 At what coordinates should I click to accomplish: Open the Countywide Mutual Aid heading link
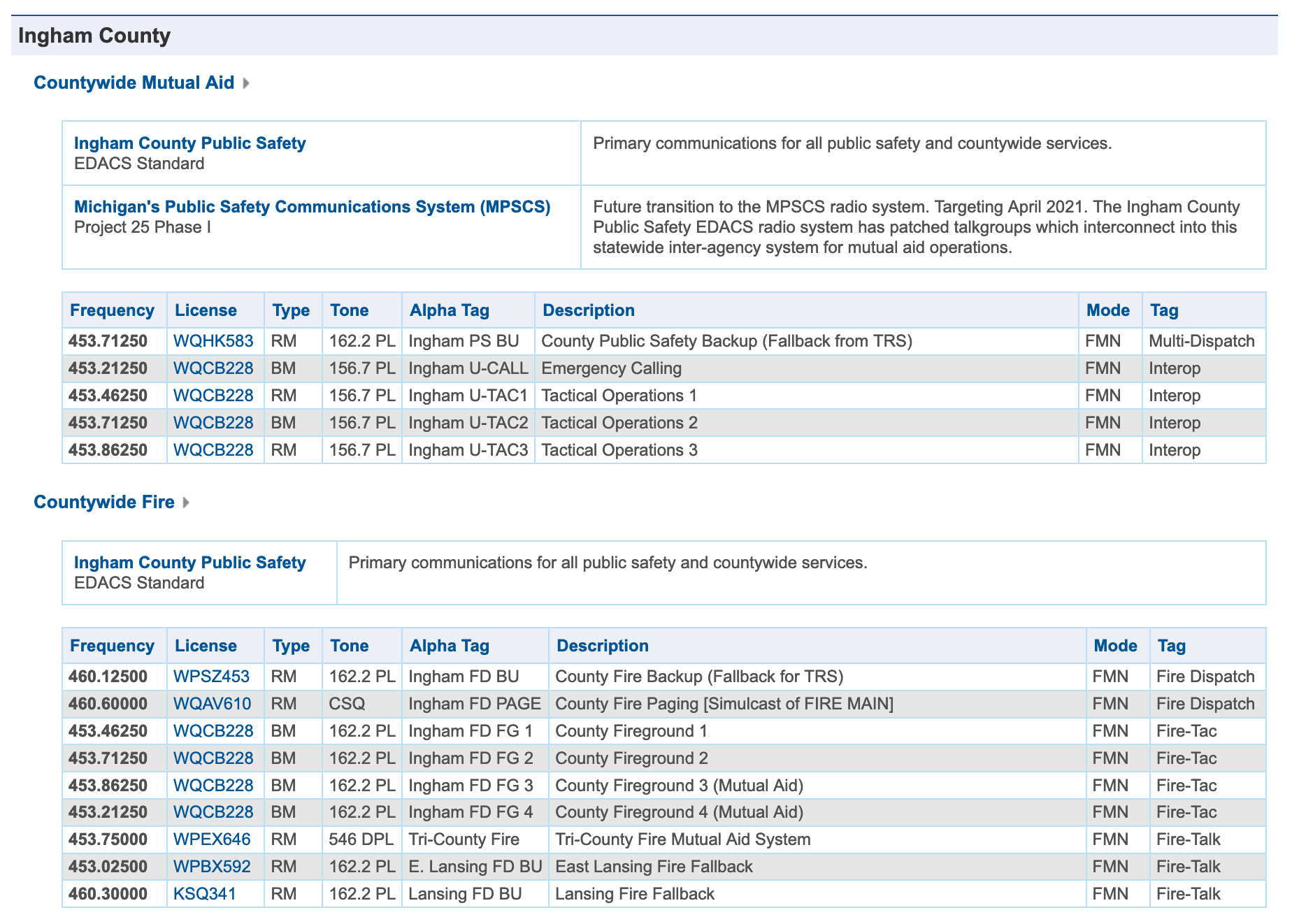(134, 82)
